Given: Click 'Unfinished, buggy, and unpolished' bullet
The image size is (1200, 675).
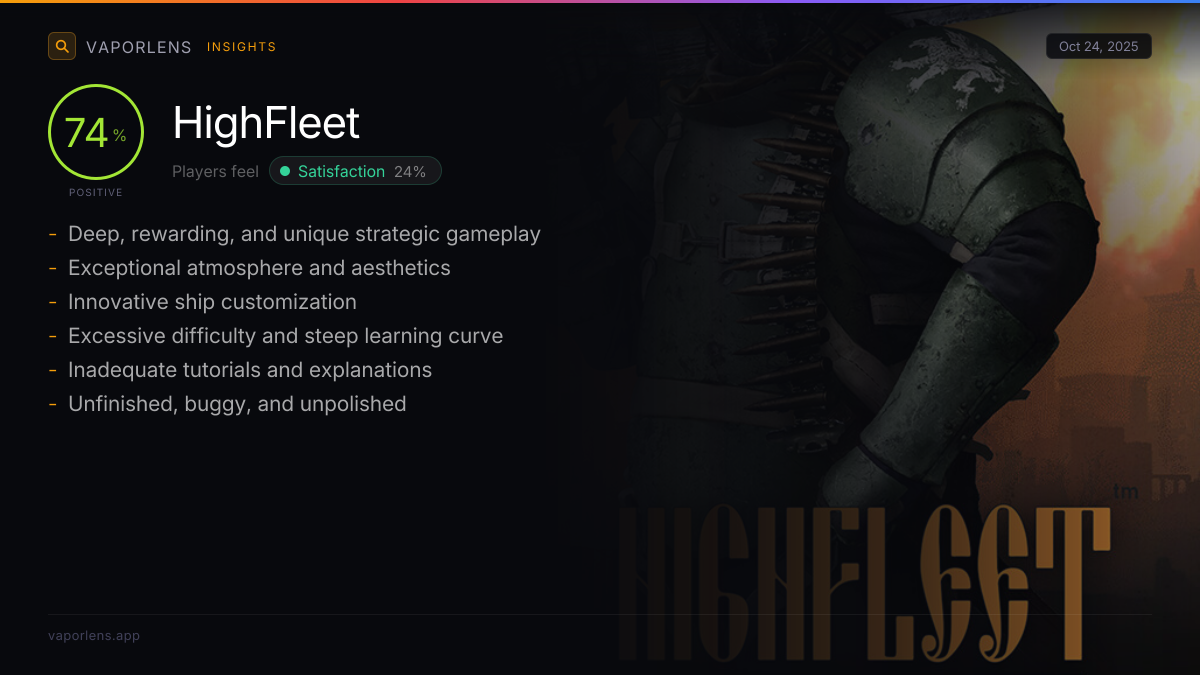Looking at the screenshot, I should pos(237,404).
